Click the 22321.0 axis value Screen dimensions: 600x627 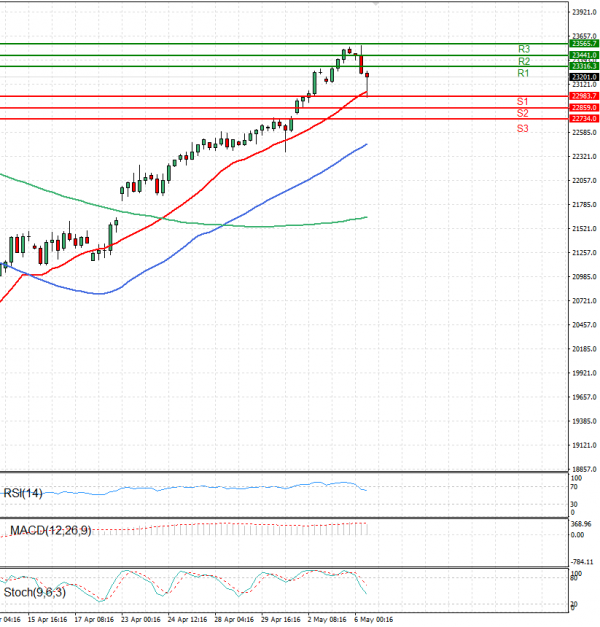(x=584, y=156)
